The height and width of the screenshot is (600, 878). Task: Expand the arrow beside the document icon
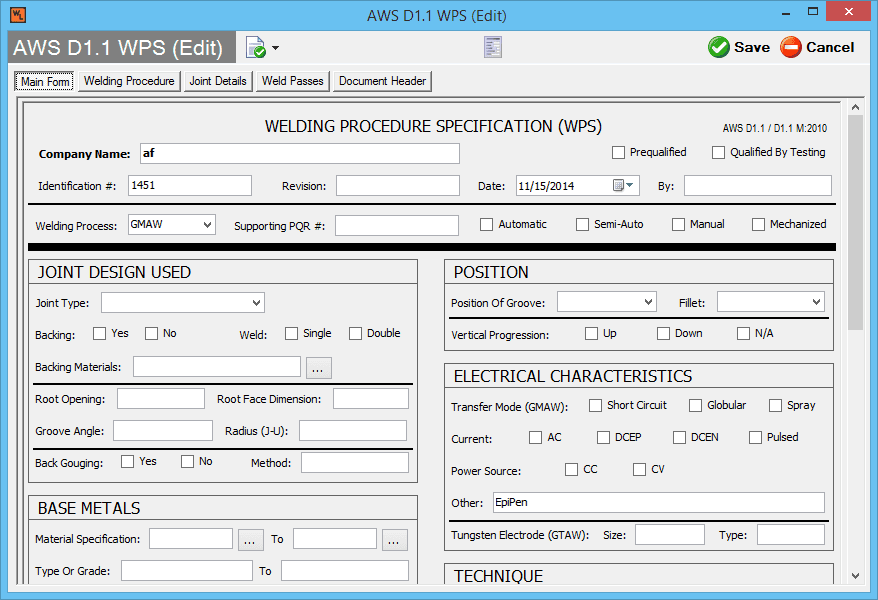pyautogui.click(x=275, y=48)
